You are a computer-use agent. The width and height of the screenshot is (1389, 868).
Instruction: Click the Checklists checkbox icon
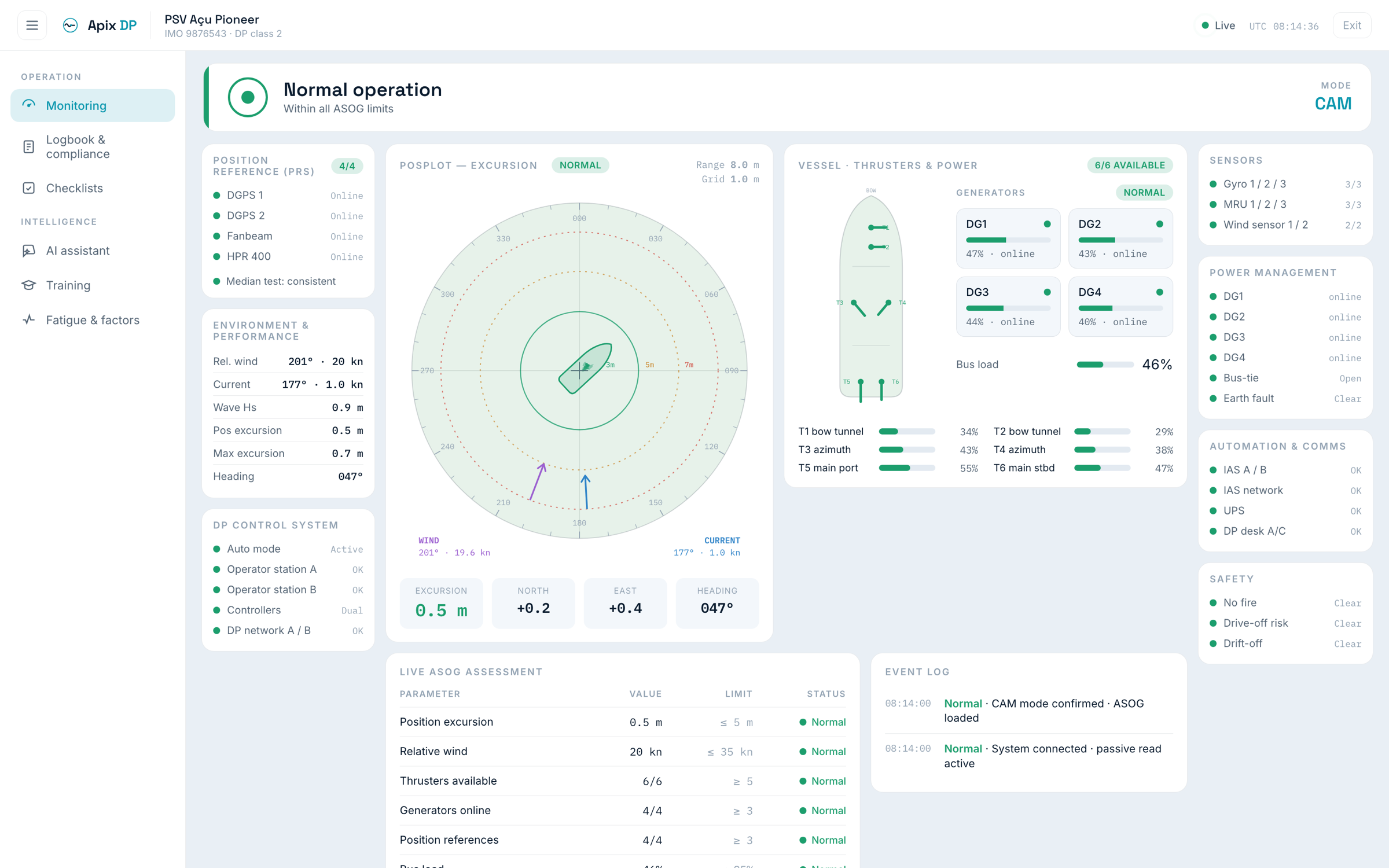[29, 188]
